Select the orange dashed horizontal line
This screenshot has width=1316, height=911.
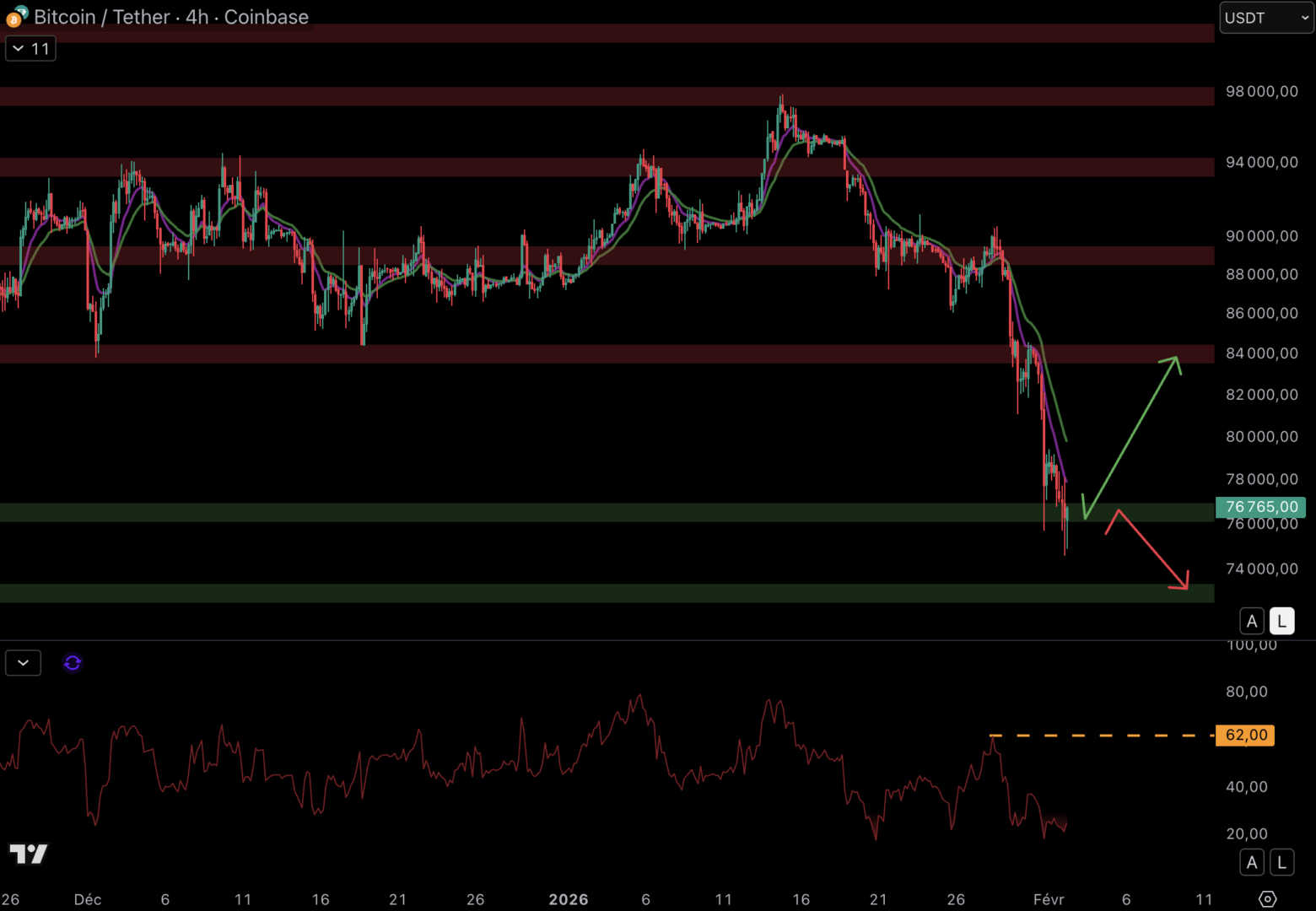[x=1097, y=736]
